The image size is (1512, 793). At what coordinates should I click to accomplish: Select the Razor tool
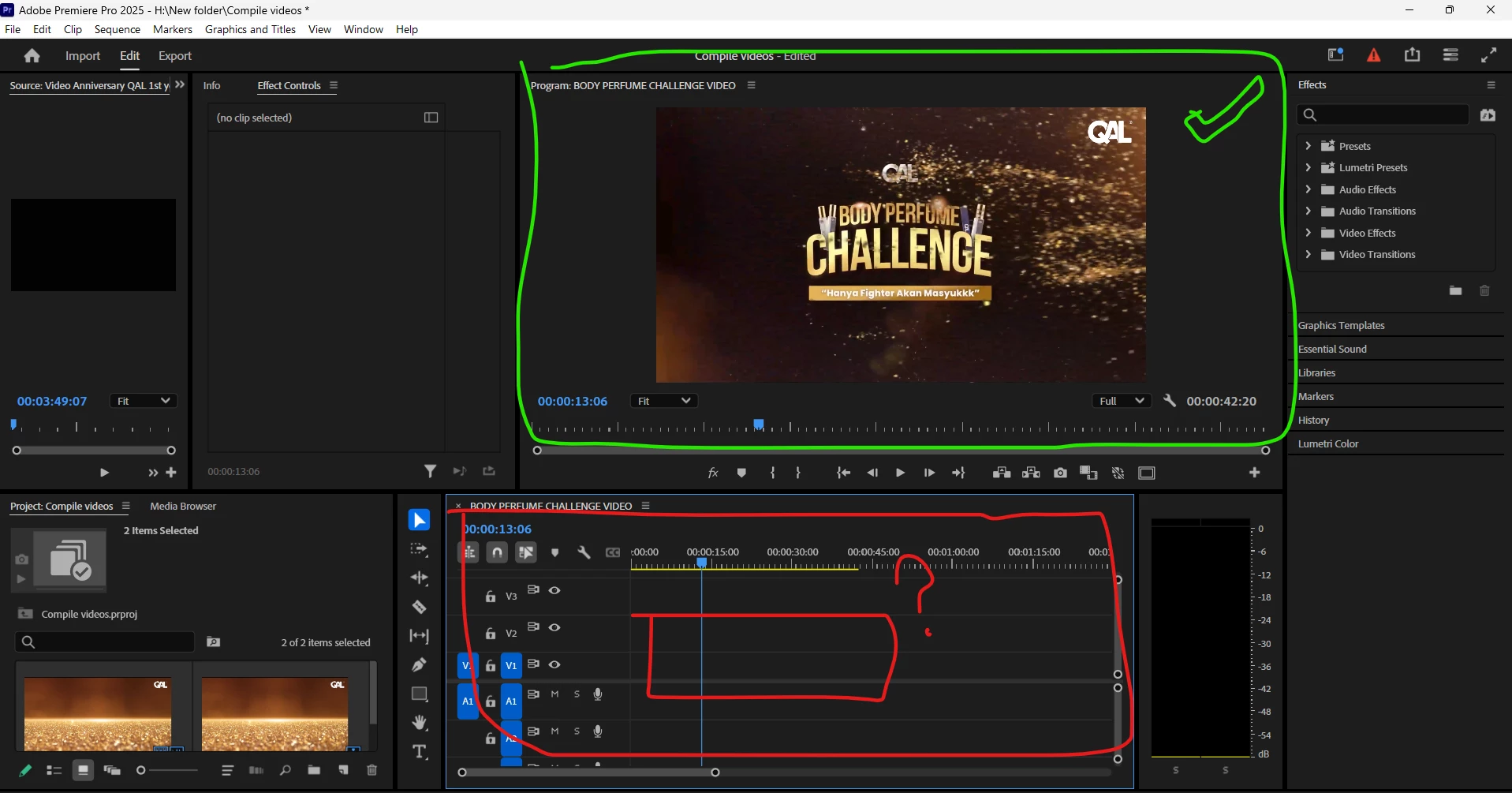419,607
